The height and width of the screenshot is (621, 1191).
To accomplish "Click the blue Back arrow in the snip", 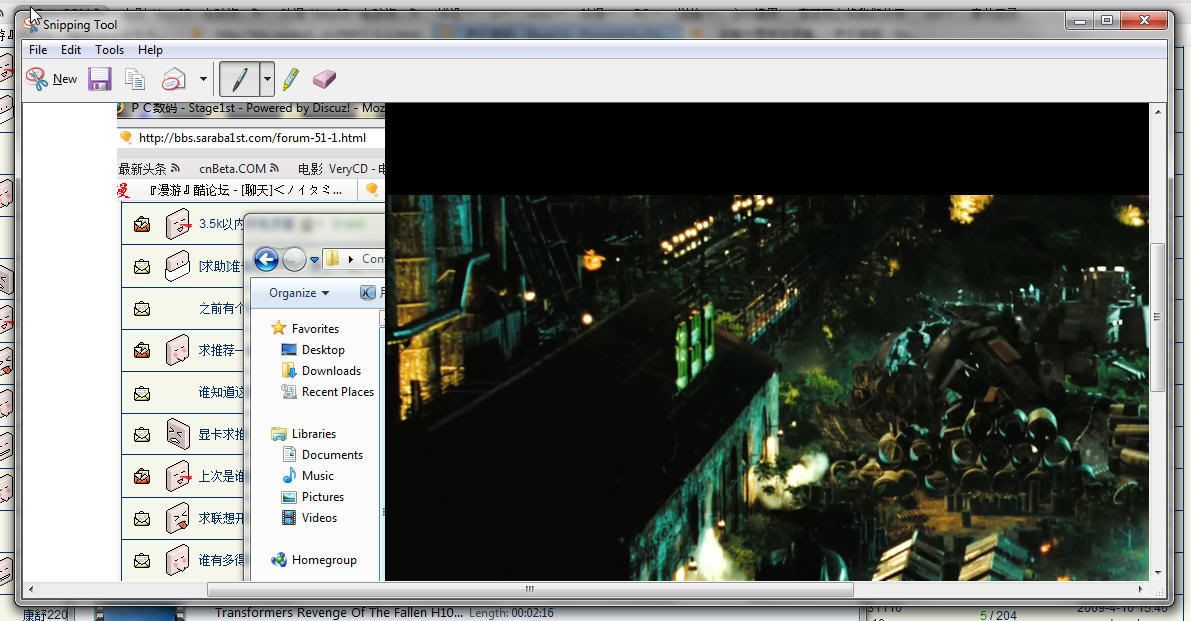I will tap(266, 260).
